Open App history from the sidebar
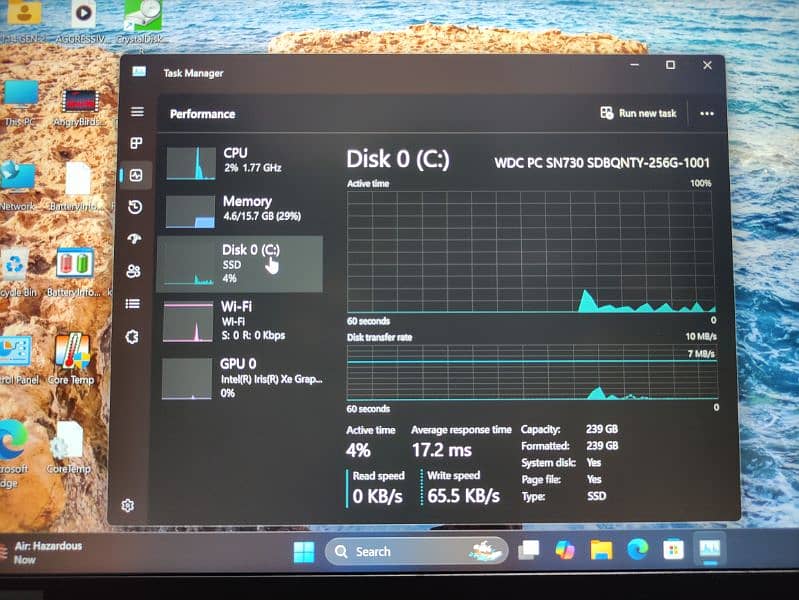Image resolution: width=799 pixels, height=600 pixels. tap(135, 207)
